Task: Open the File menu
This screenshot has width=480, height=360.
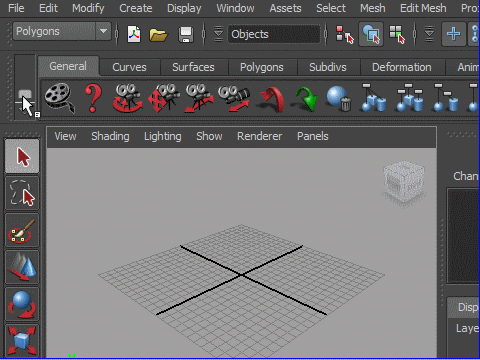Action: pos(16,8)
